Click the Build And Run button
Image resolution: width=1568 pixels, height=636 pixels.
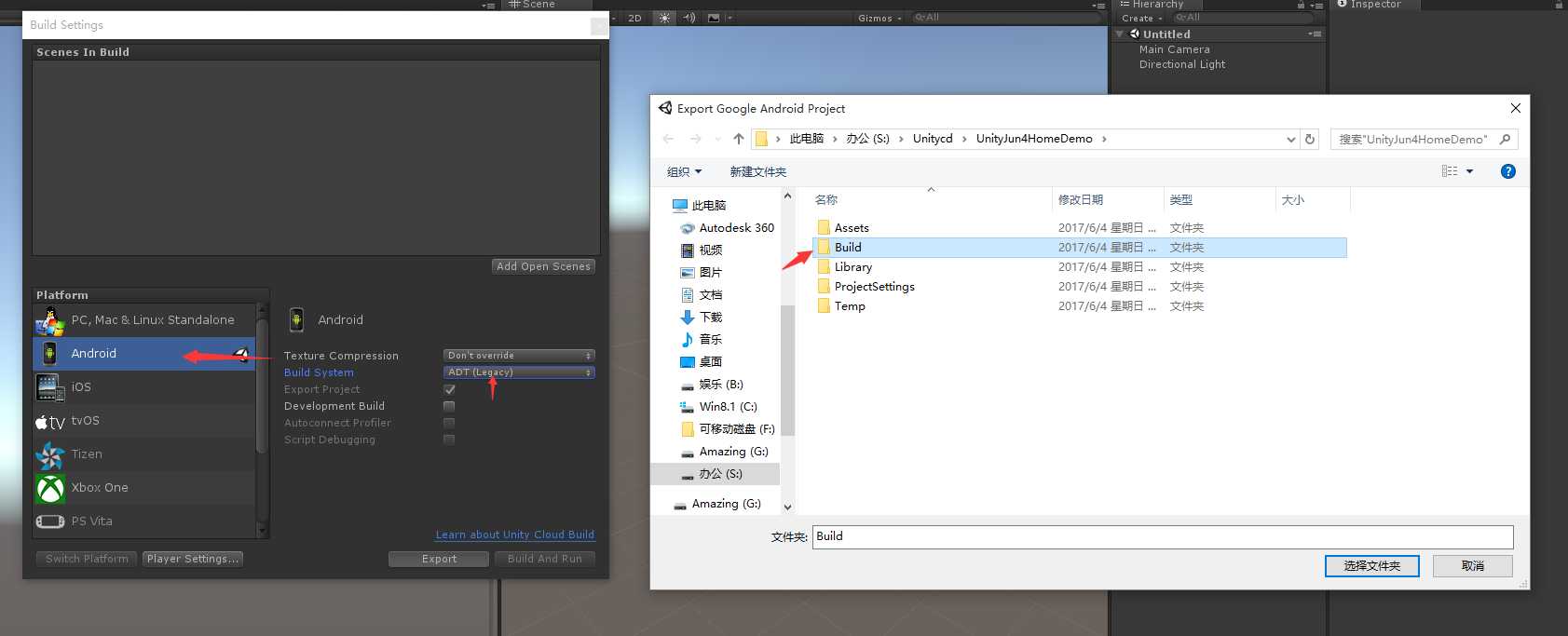point(544,559)
